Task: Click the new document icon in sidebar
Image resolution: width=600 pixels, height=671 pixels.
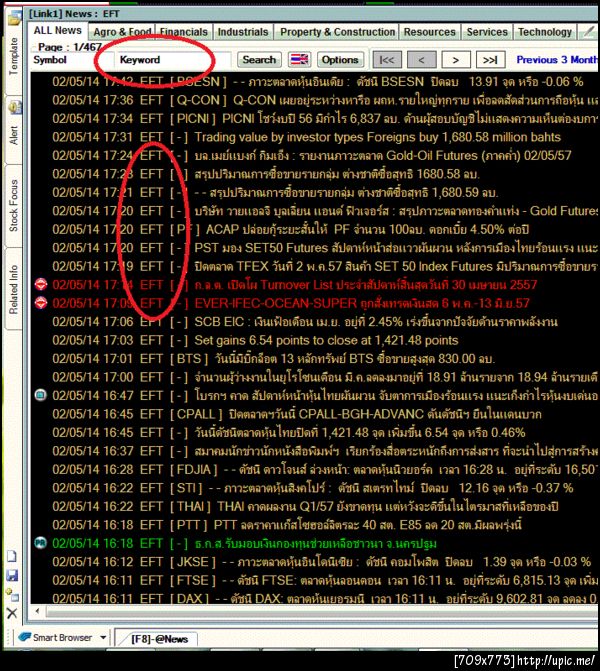Action: pos(12,556)
